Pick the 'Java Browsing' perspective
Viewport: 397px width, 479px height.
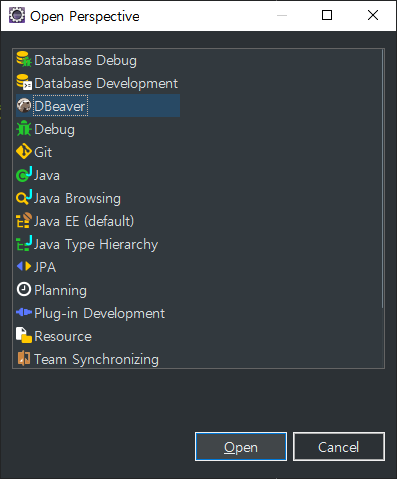coord(77,199)
